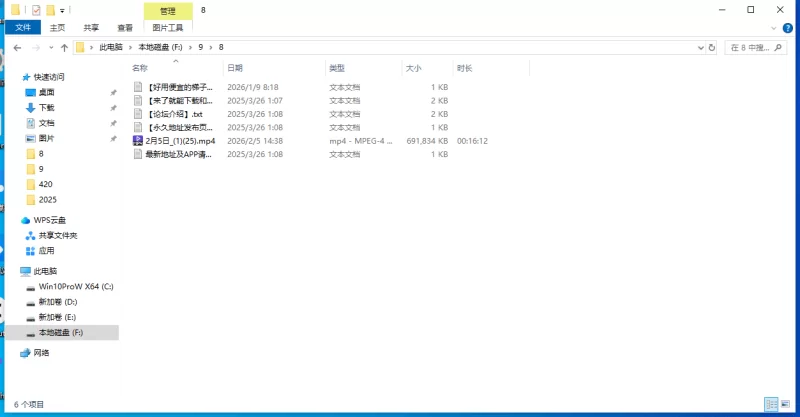Click 此电脑 in the address bar
Screen dimensions: 800x417
(x=111, y=47)
